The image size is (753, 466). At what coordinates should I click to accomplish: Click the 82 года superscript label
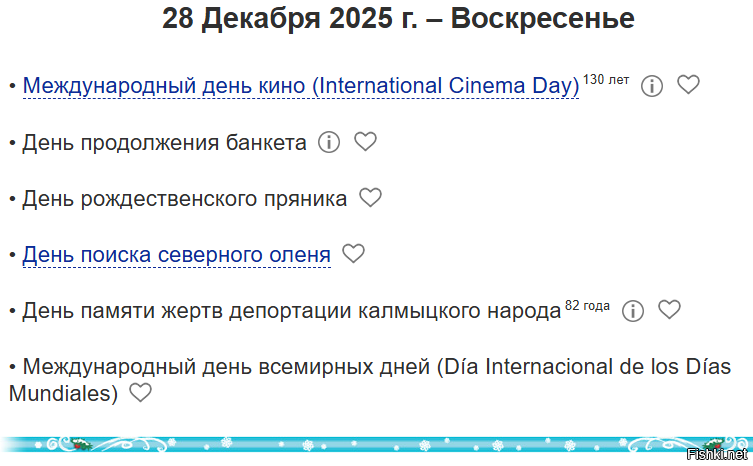click(587, 306)
